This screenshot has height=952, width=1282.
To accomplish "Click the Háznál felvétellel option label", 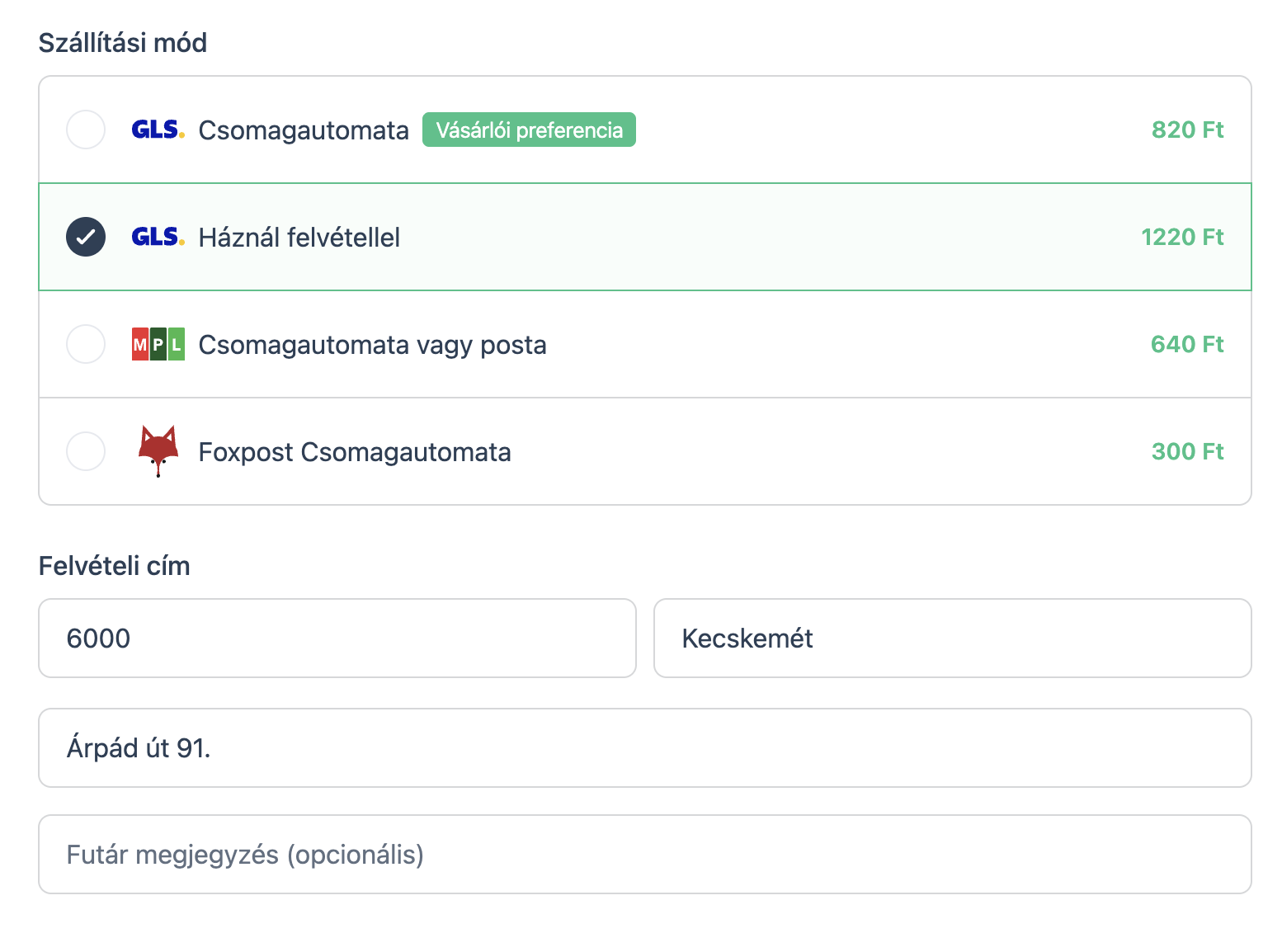I will click(x=299, y=238).
